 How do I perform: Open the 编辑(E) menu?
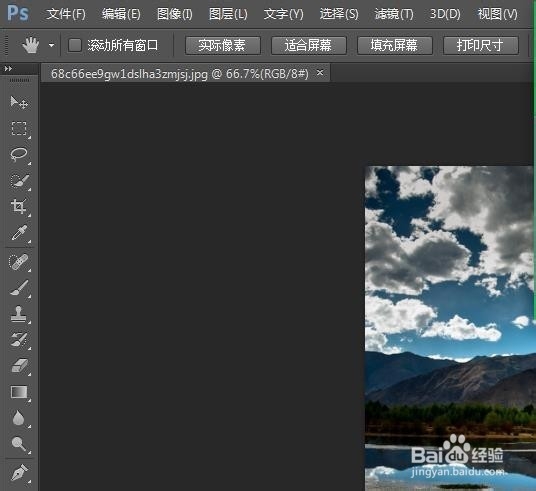[121, 14]
